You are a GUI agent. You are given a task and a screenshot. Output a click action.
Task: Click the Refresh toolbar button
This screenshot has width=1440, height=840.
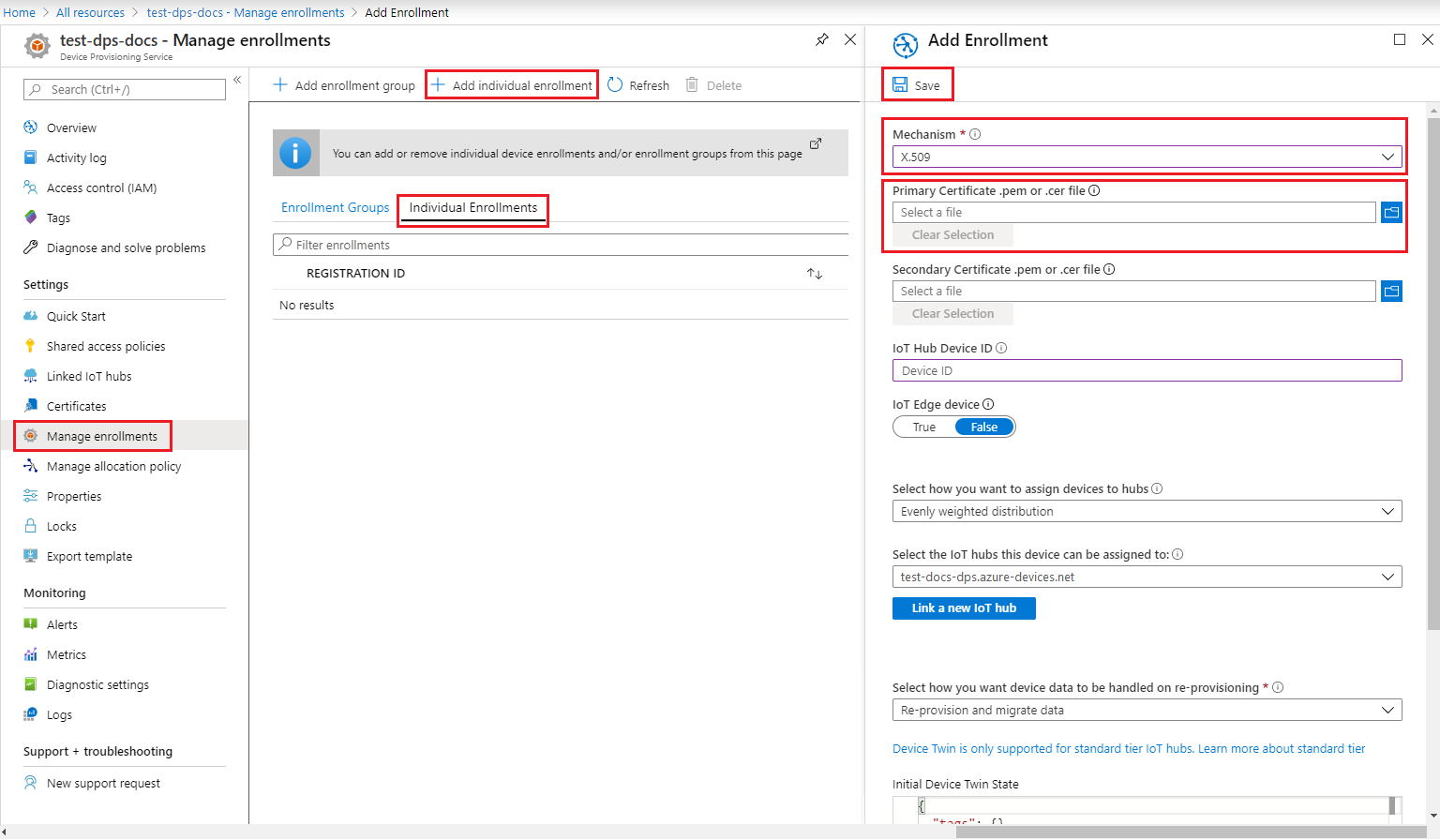coord(638,85)
